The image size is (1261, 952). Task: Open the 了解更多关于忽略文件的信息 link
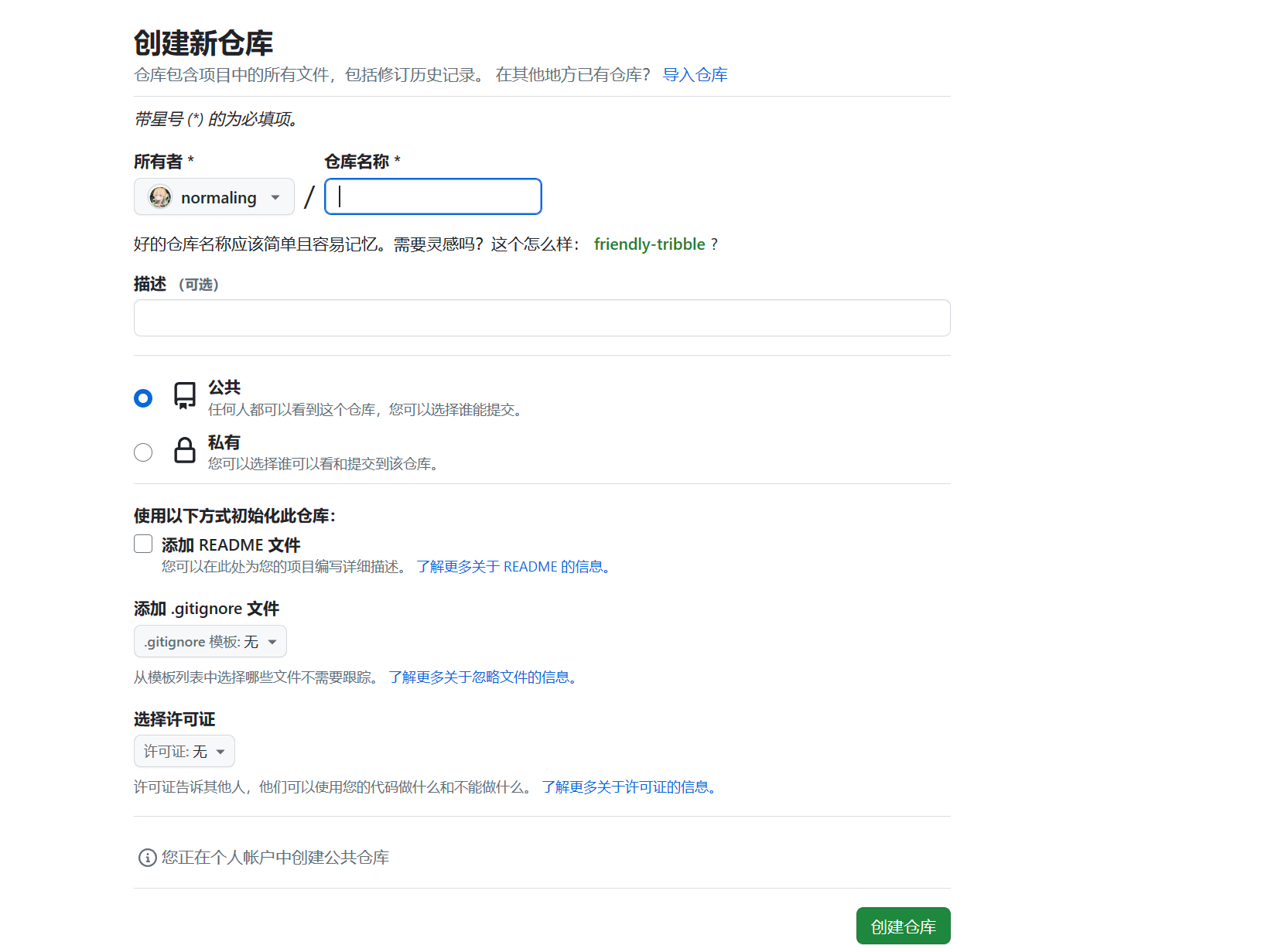click(x=484, y=677)
